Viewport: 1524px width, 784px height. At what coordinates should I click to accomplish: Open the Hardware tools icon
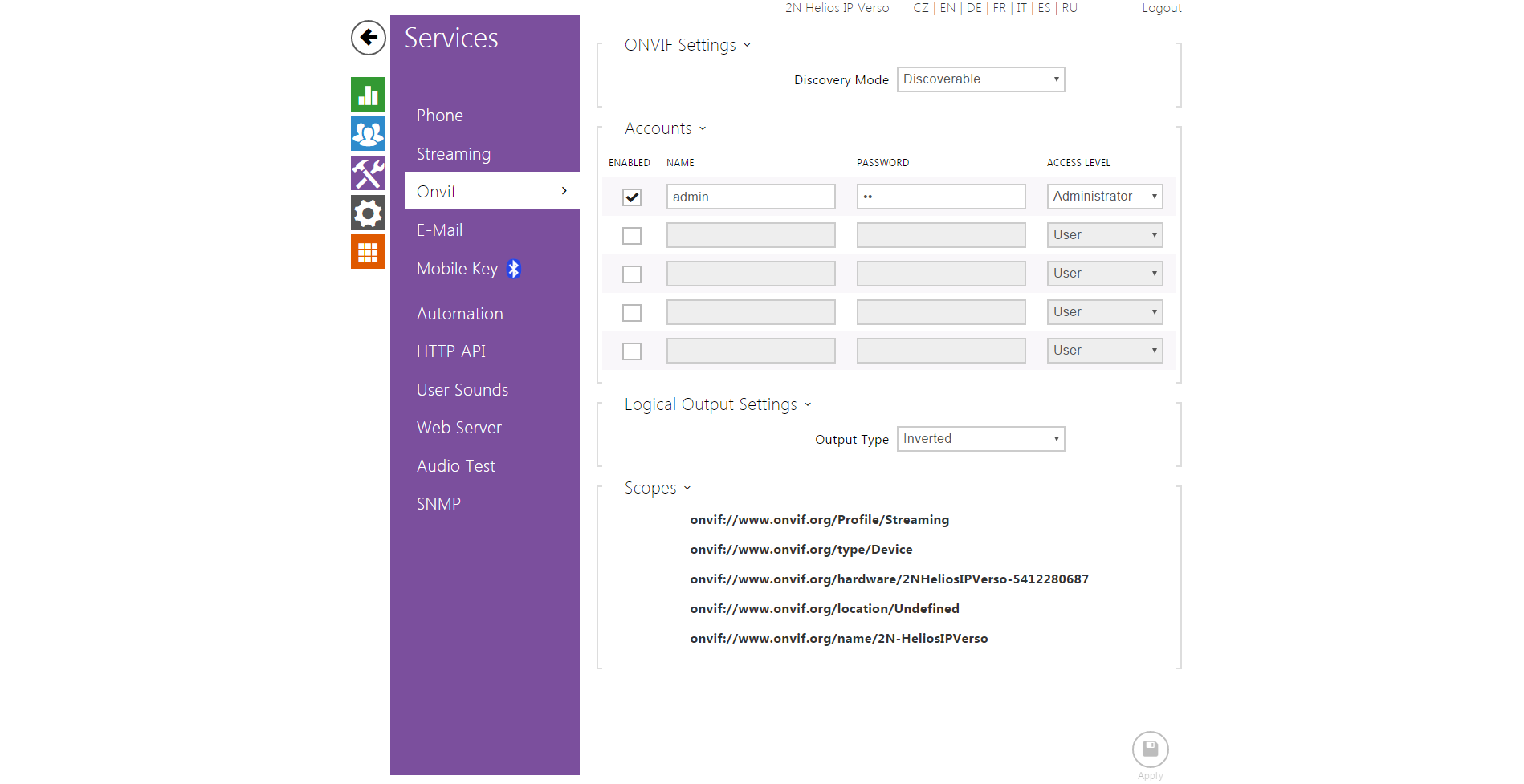368,173
